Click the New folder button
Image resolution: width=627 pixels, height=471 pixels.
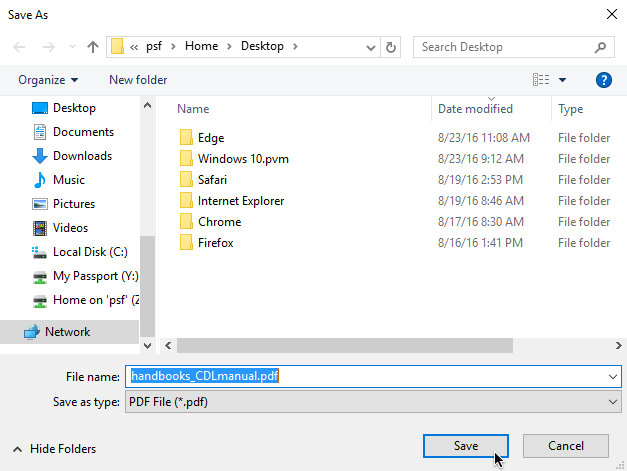[x=138, y=80]
